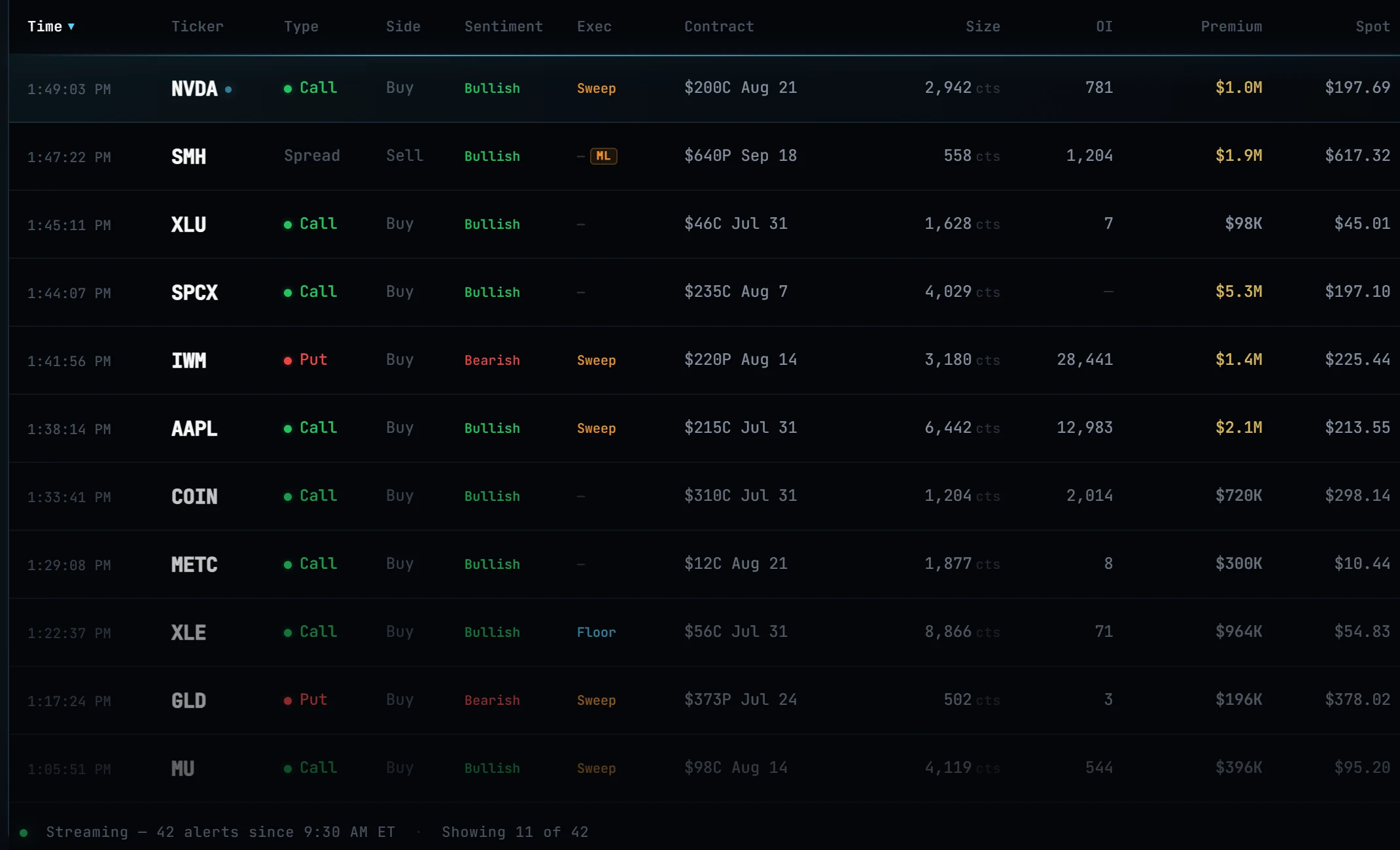Image resolution: width=1400 pixels, height=850 pixels.
Task: Open the MU ticker
Action: click(x=183, y=769)
